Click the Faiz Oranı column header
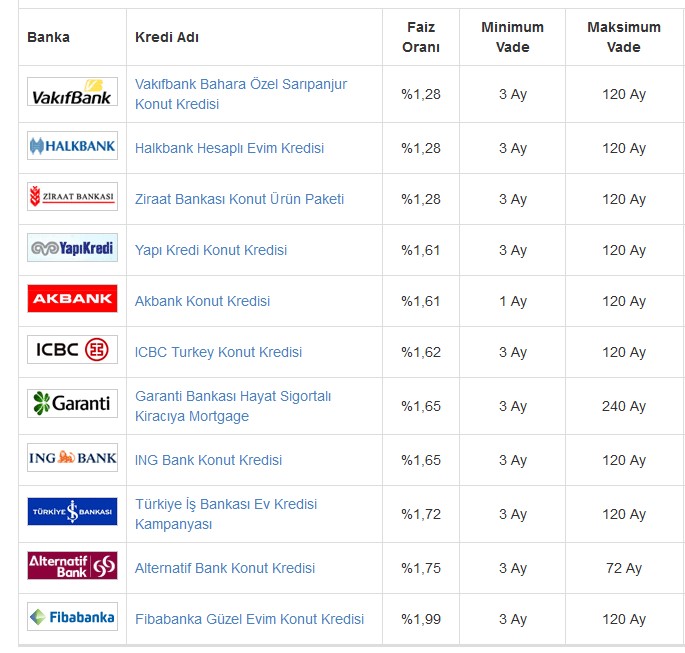685x653 pixels. coord(421,37)
